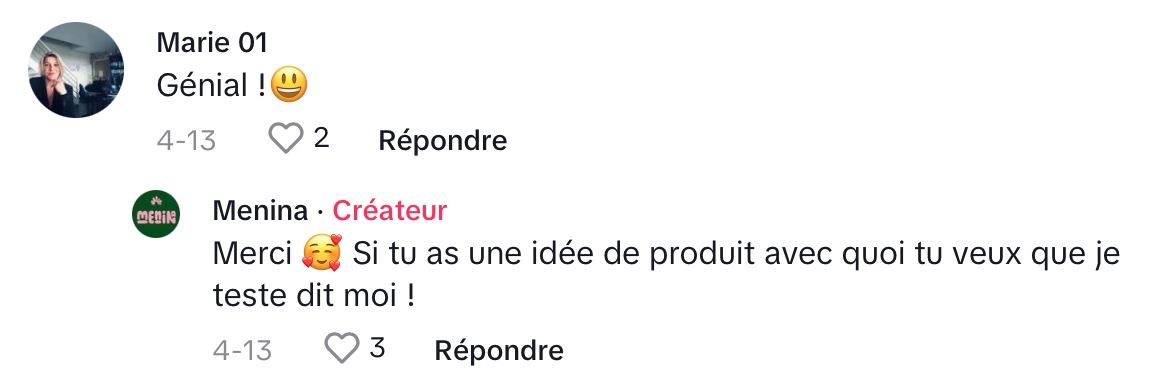
Task: Click the like count 3 on Menina's reply
Action: [x=377, y=347]
